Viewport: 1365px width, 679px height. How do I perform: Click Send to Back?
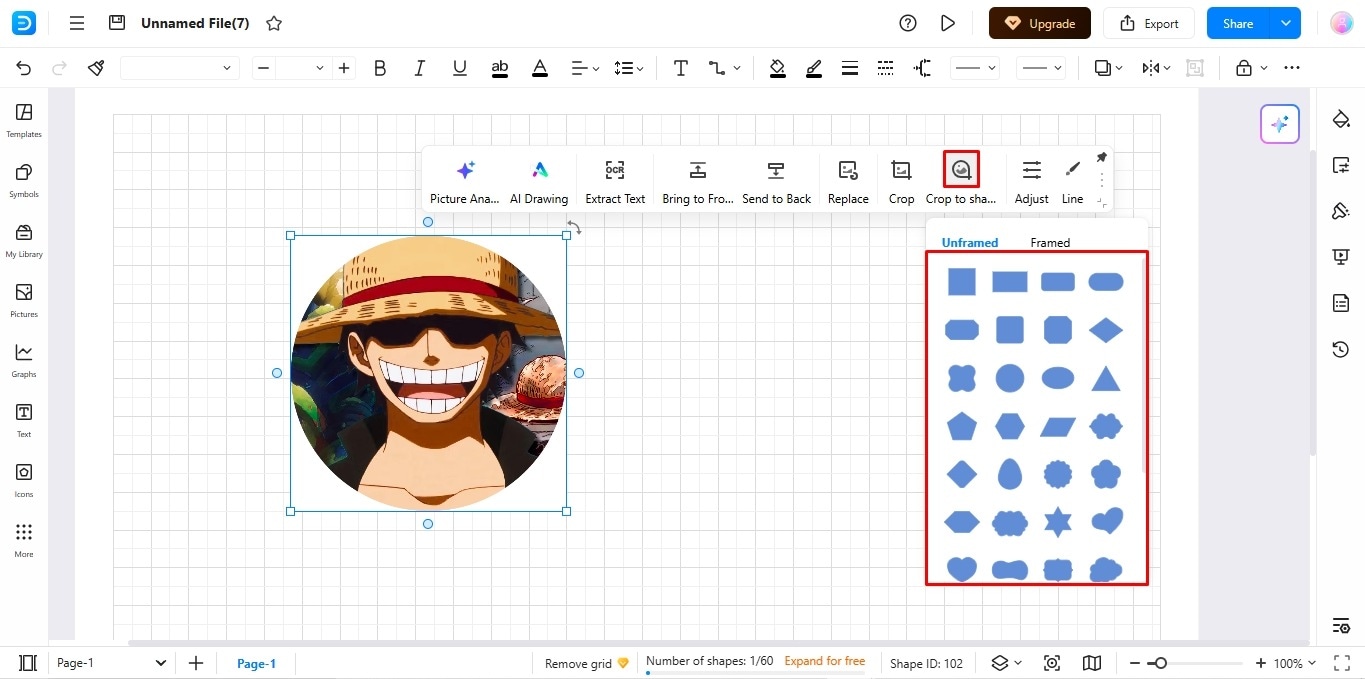pos(776,181)
